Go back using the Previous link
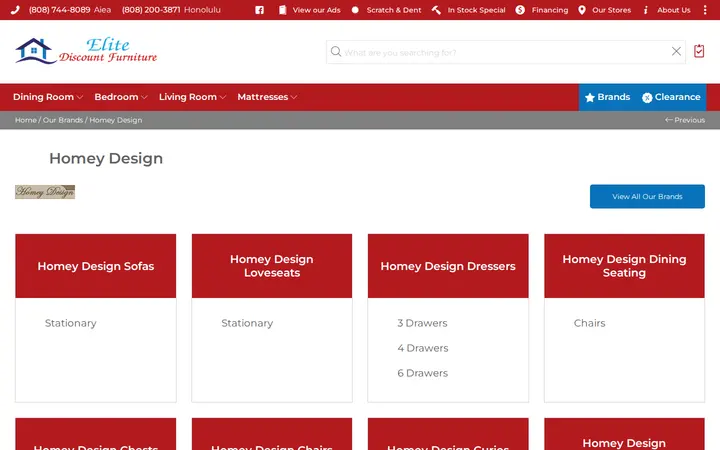Viewport: 720px width, 450px height. coord(685,120)
